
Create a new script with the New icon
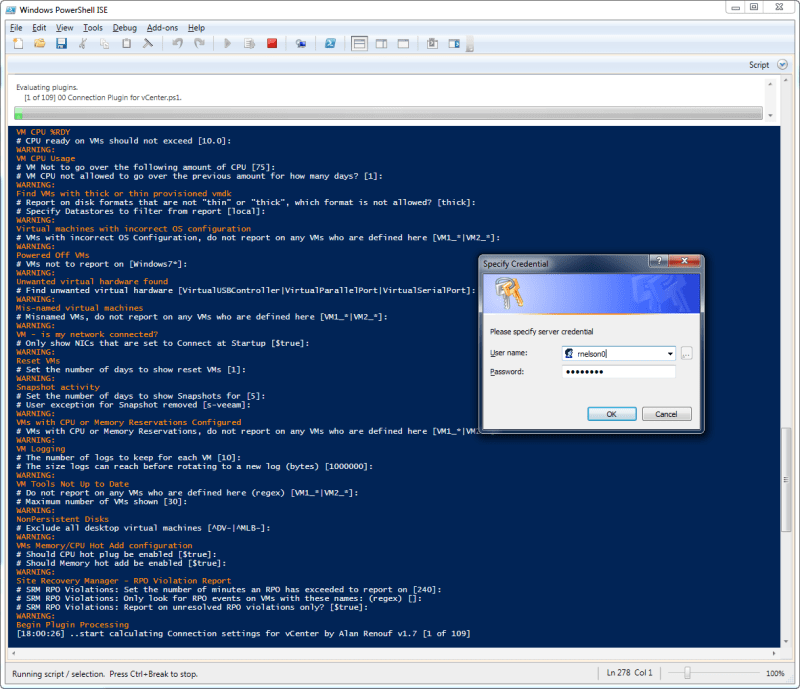click(16, 43)
